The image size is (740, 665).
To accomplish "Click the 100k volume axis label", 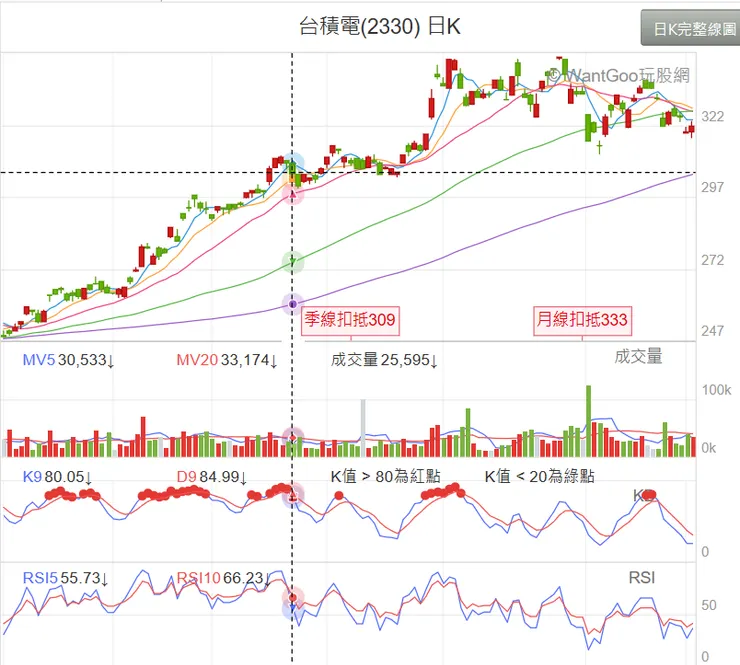I will point(716,390).
